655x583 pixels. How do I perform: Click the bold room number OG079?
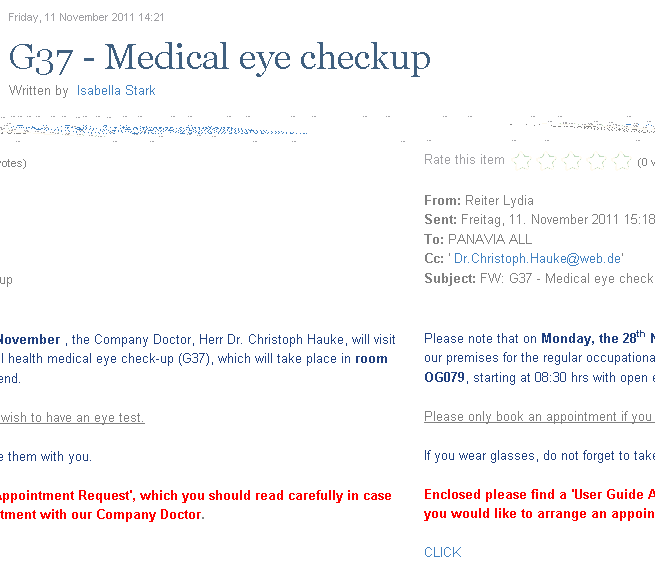pyautogui.click(x=444, y=378)
